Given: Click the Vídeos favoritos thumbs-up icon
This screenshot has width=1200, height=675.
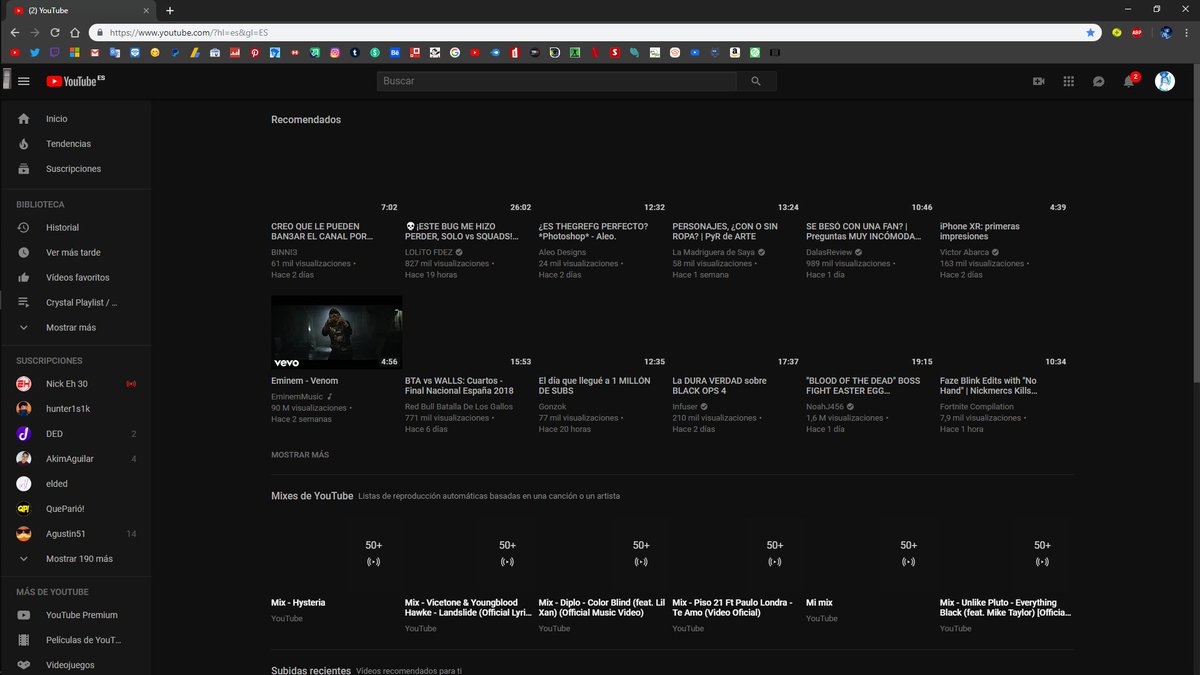Looking at the screenshot, I should click(24, 278).
